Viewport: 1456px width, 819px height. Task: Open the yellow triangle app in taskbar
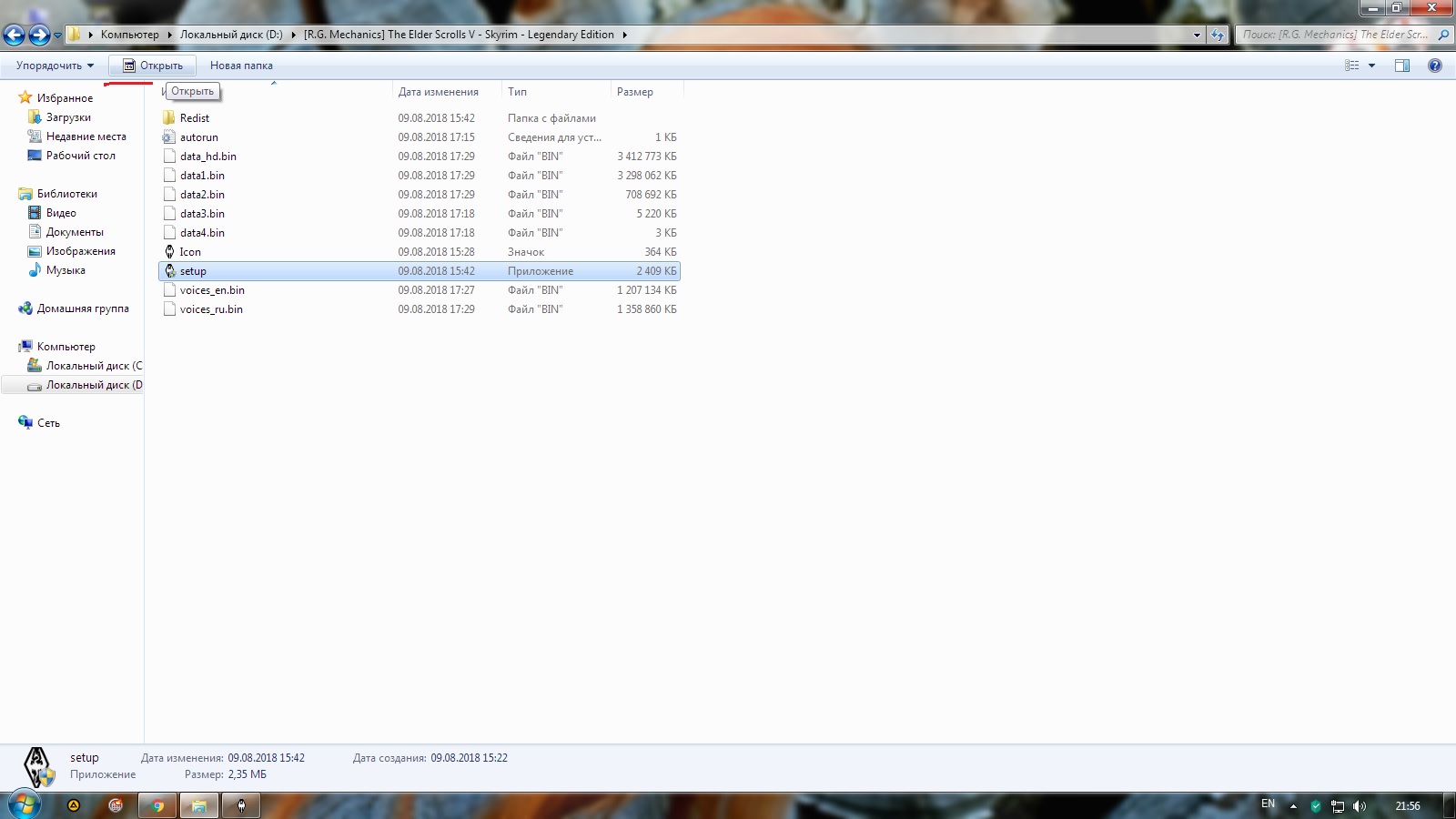point(74,805)
